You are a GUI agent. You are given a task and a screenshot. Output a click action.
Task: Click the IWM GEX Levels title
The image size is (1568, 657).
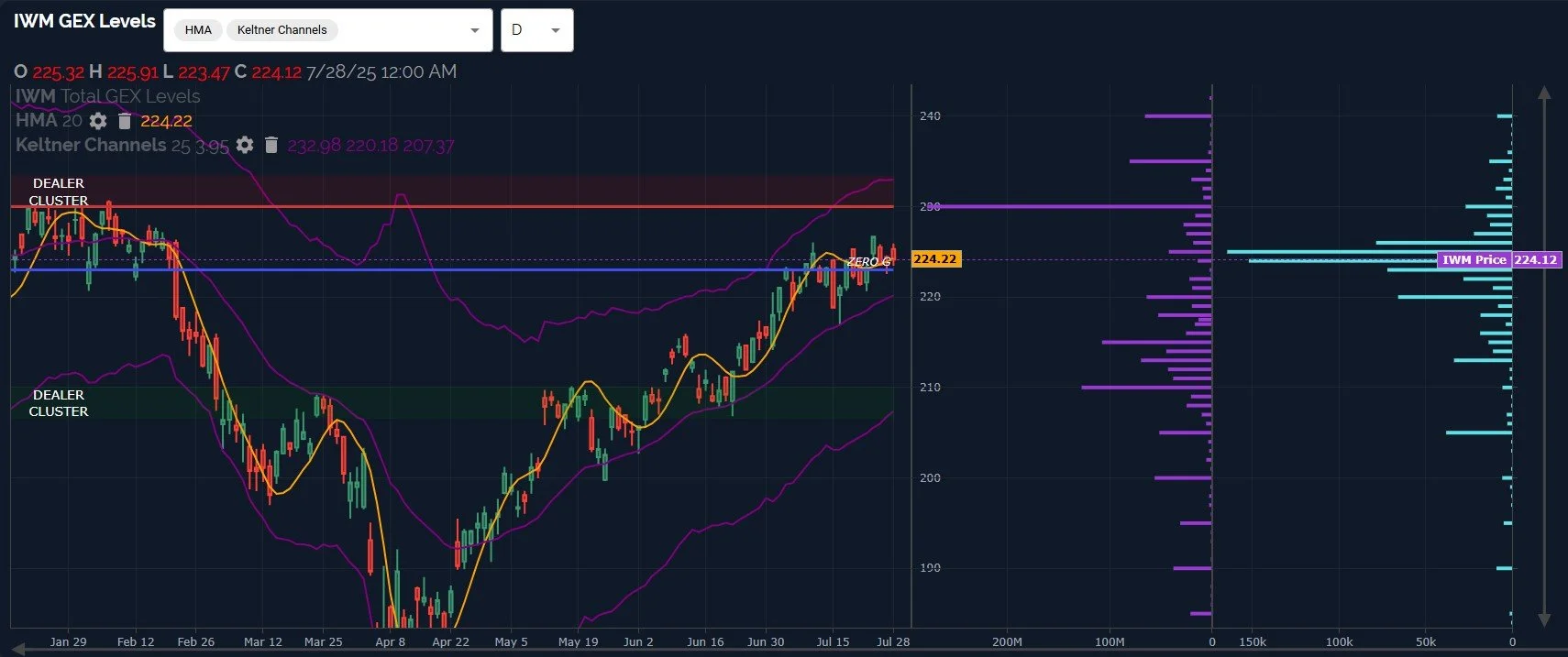[84, 21]
